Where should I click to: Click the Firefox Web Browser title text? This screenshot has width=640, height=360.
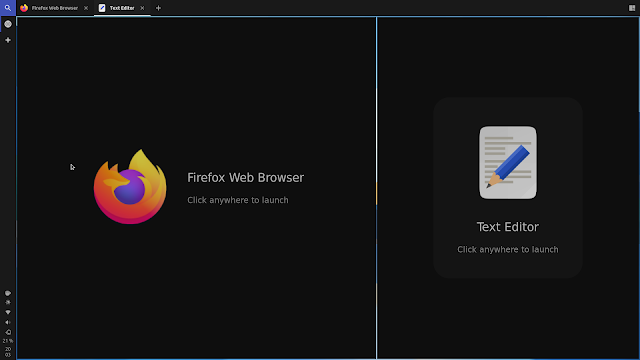tap(245, 178)
